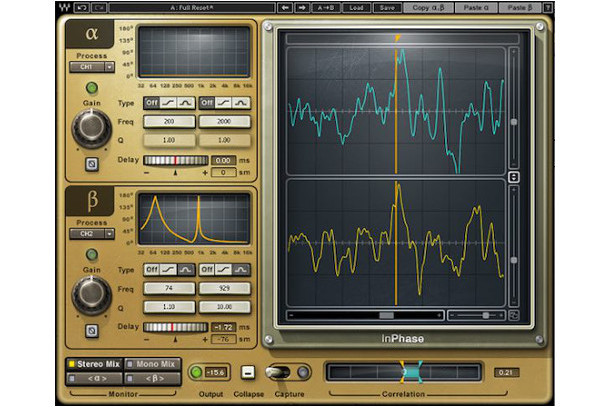Flip the Capture switch
The height and width of the screenshot is (420, 600).
click(278, 372)
